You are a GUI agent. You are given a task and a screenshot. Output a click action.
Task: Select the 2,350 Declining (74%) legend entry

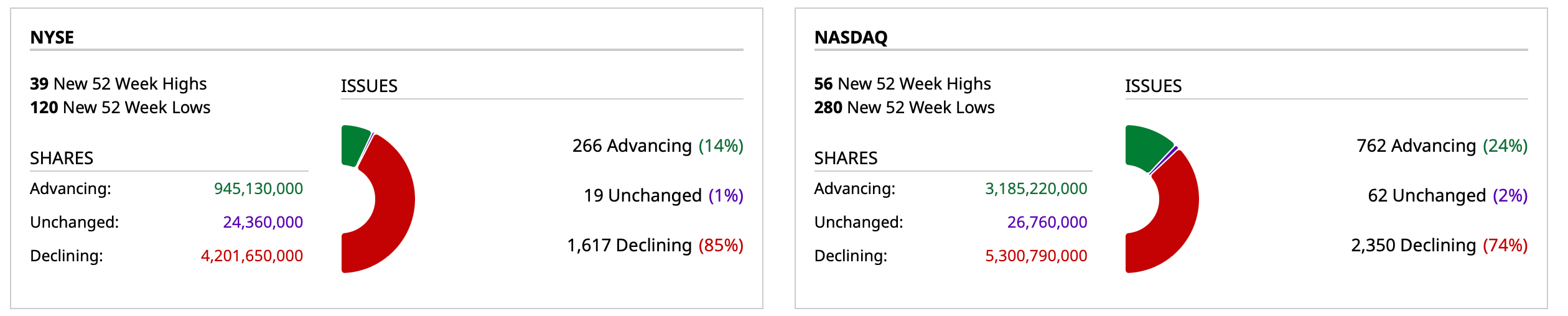[1439, 246]
